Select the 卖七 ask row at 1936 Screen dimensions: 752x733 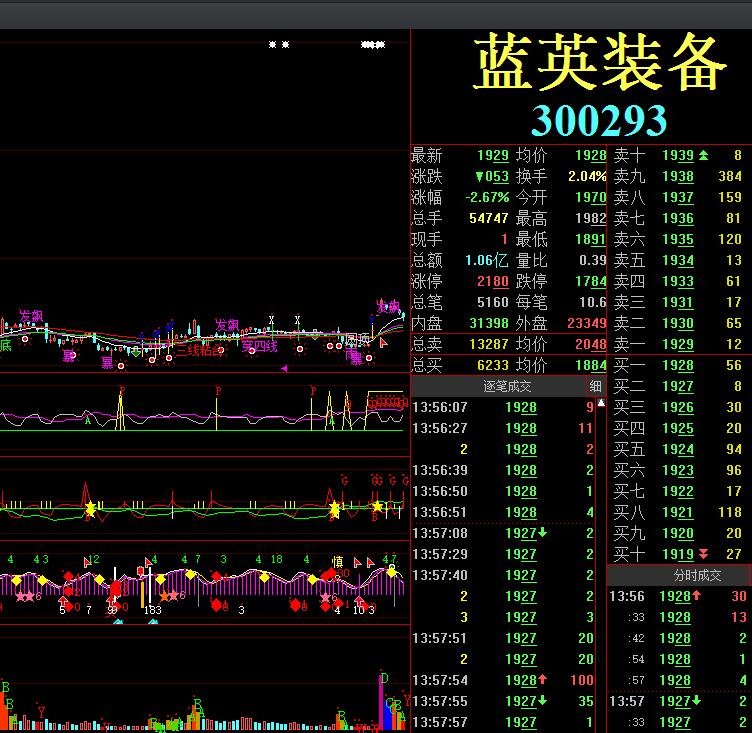tap(679, 218)
